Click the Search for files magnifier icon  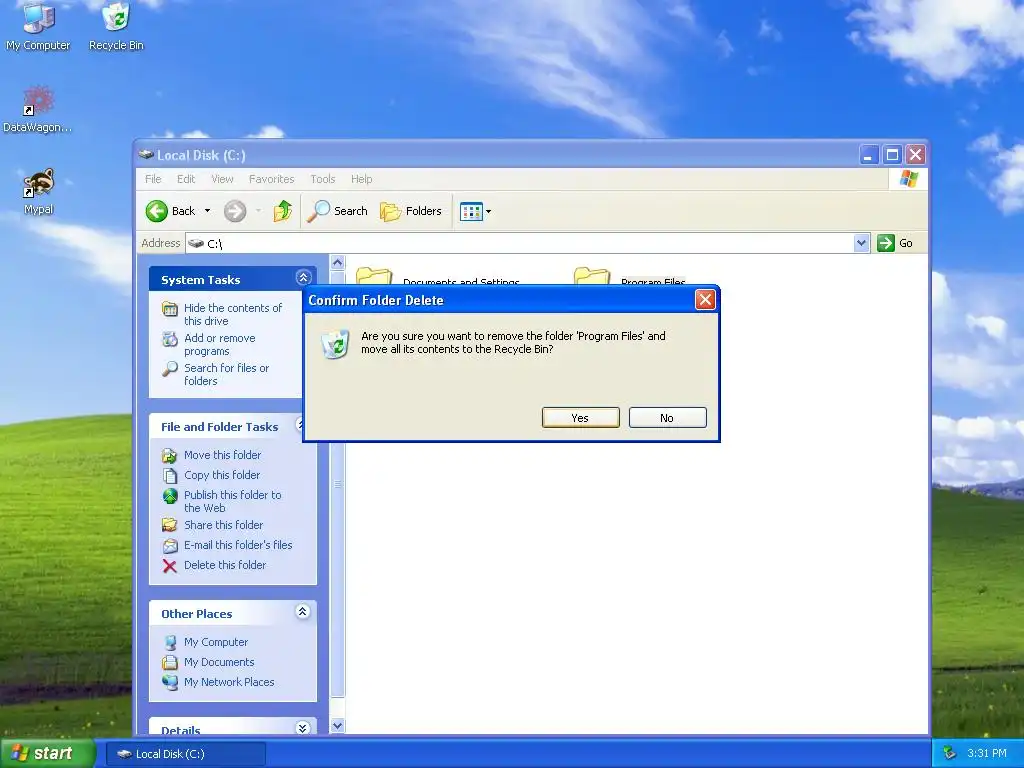point(170,369)
